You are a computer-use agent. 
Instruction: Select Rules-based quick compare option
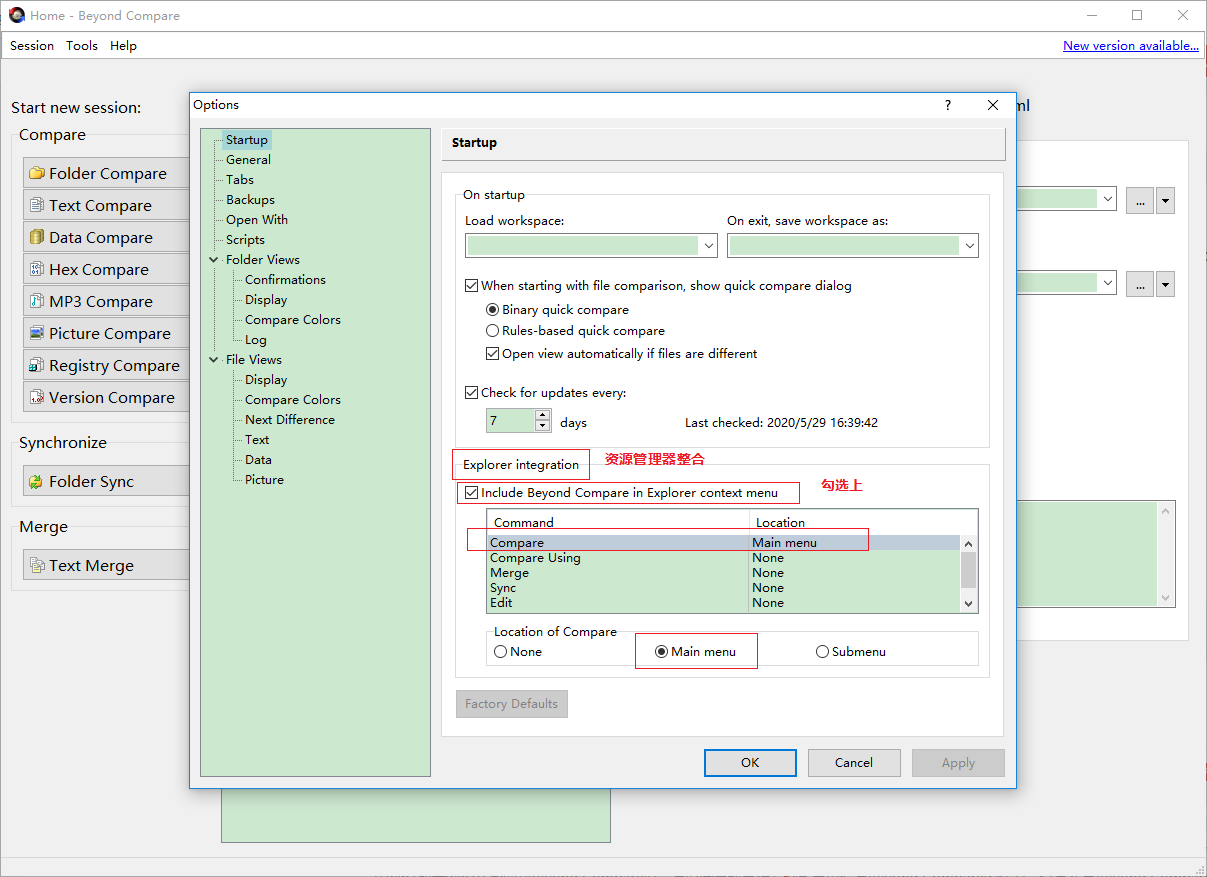[x=492, y=331]
